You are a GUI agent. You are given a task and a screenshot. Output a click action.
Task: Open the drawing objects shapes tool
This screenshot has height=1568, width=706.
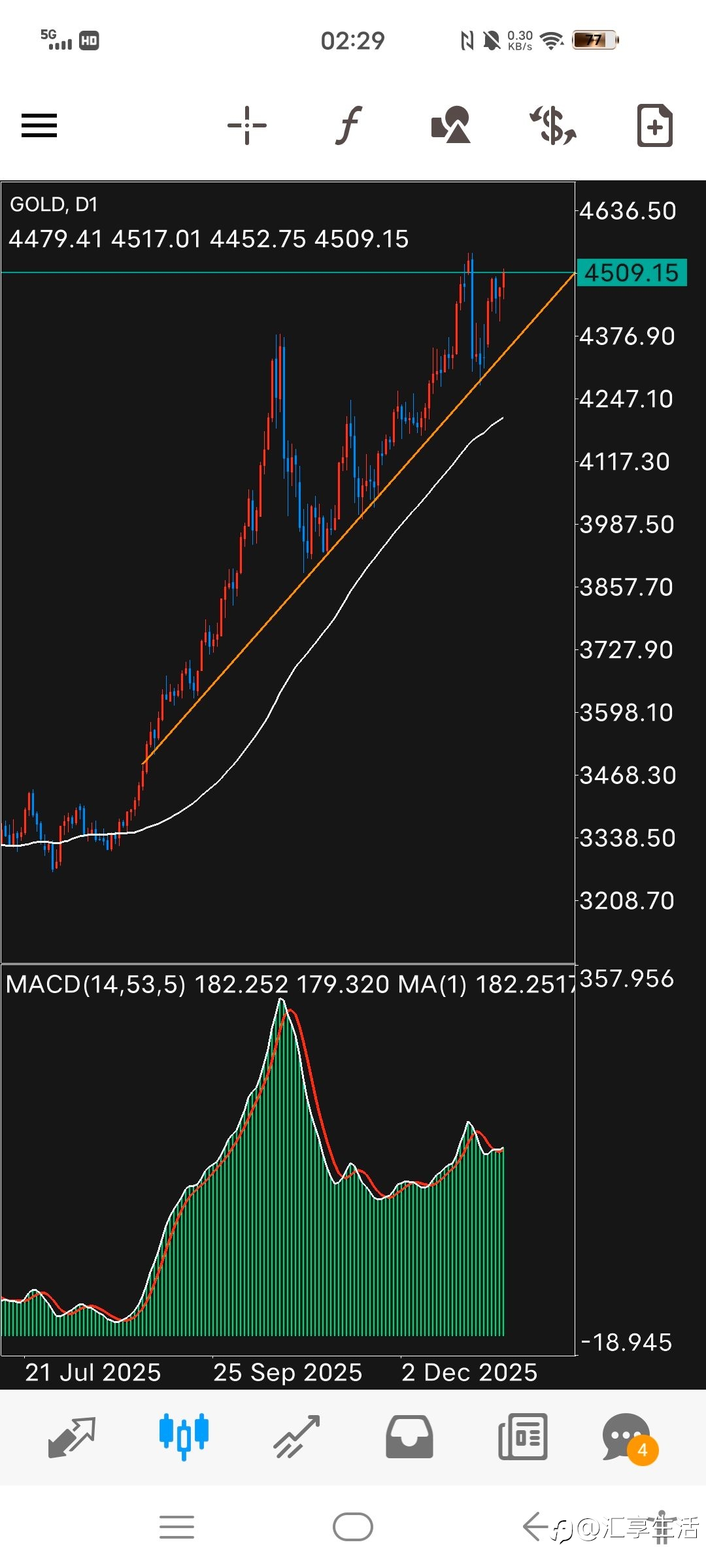451,125
